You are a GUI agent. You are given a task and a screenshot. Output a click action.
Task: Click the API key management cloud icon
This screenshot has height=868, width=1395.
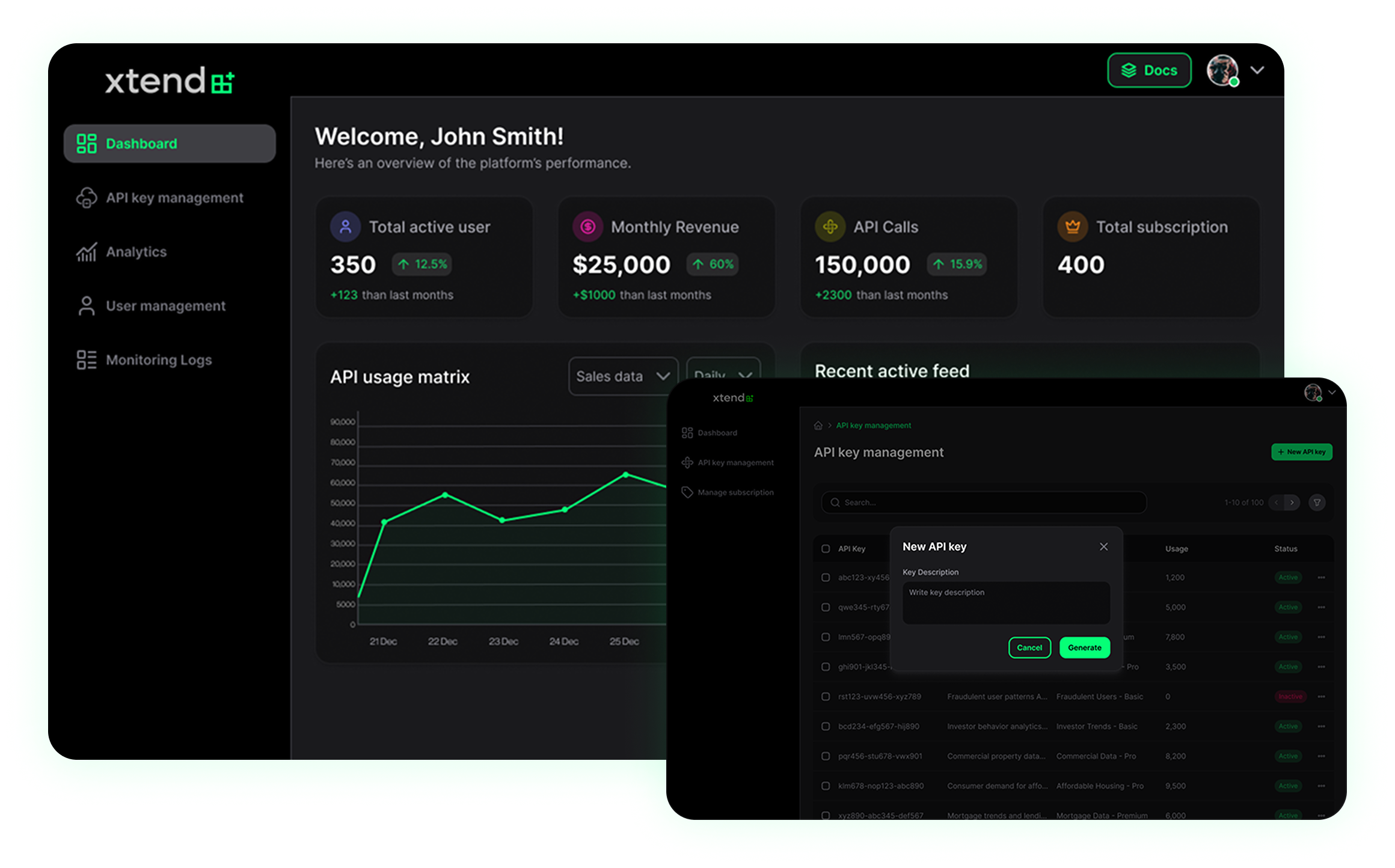87,198
